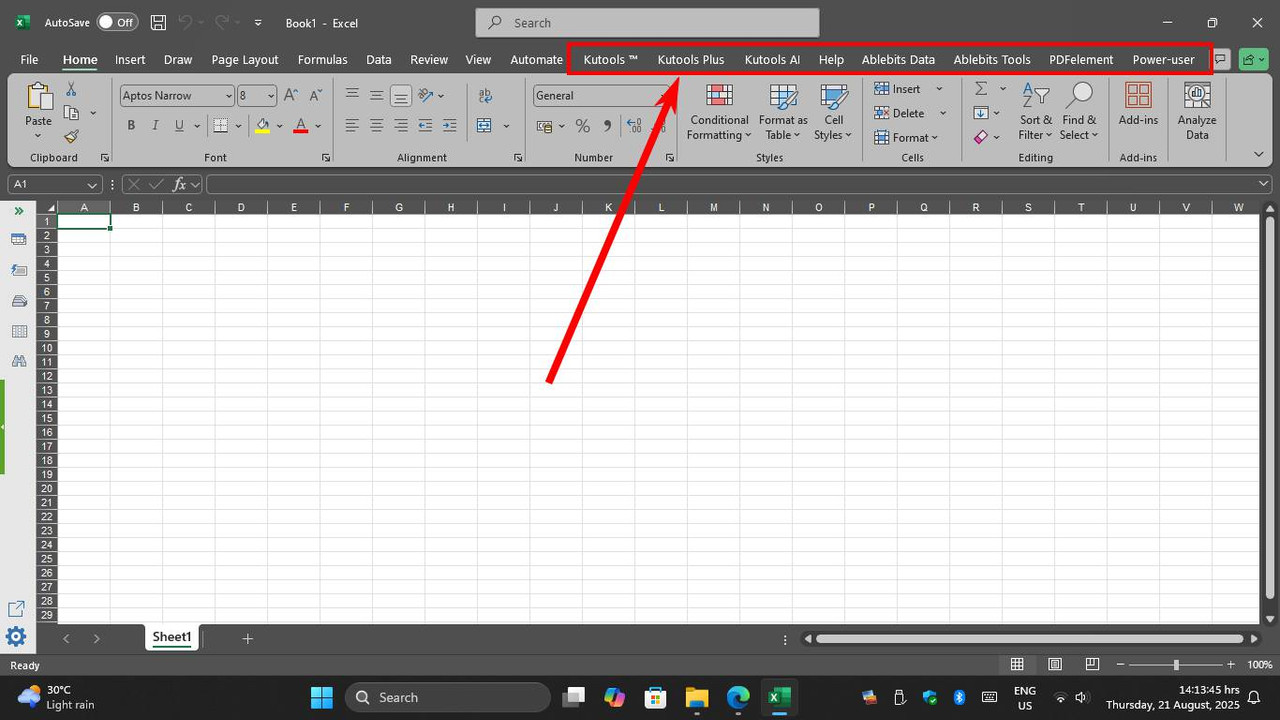This screenshot has height=720, width=1280.
Task: Click the Insert button in Cells group
Action: [x=897, y=89]
